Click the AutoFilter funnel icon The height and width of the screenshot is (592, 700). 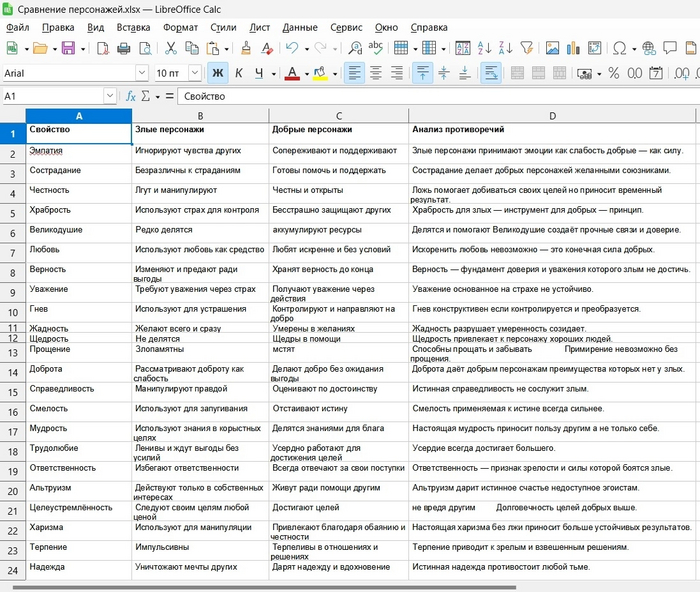(527, 48)
